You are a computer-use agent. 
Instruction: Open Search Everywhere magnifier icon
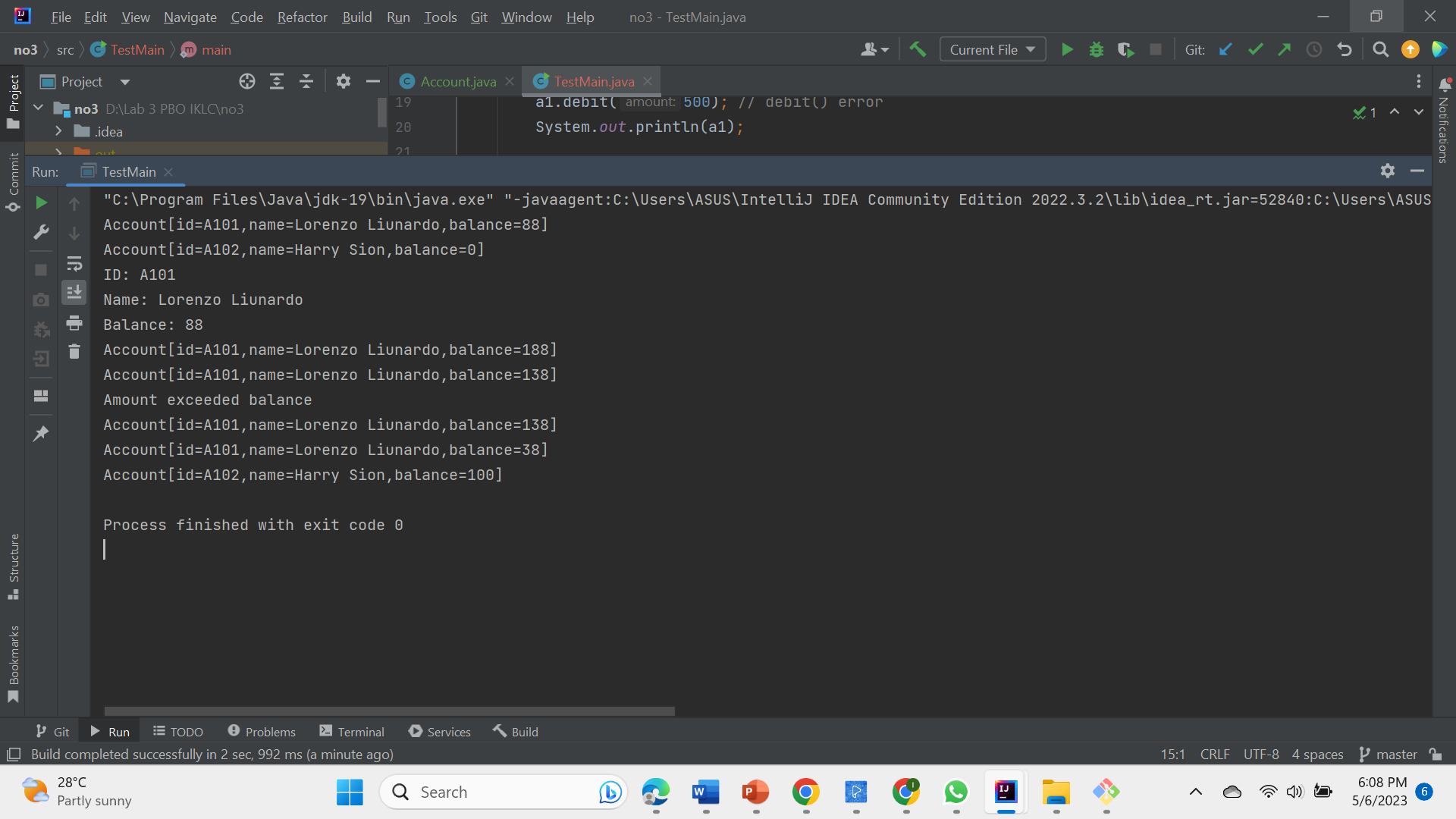click(1380, 49)
